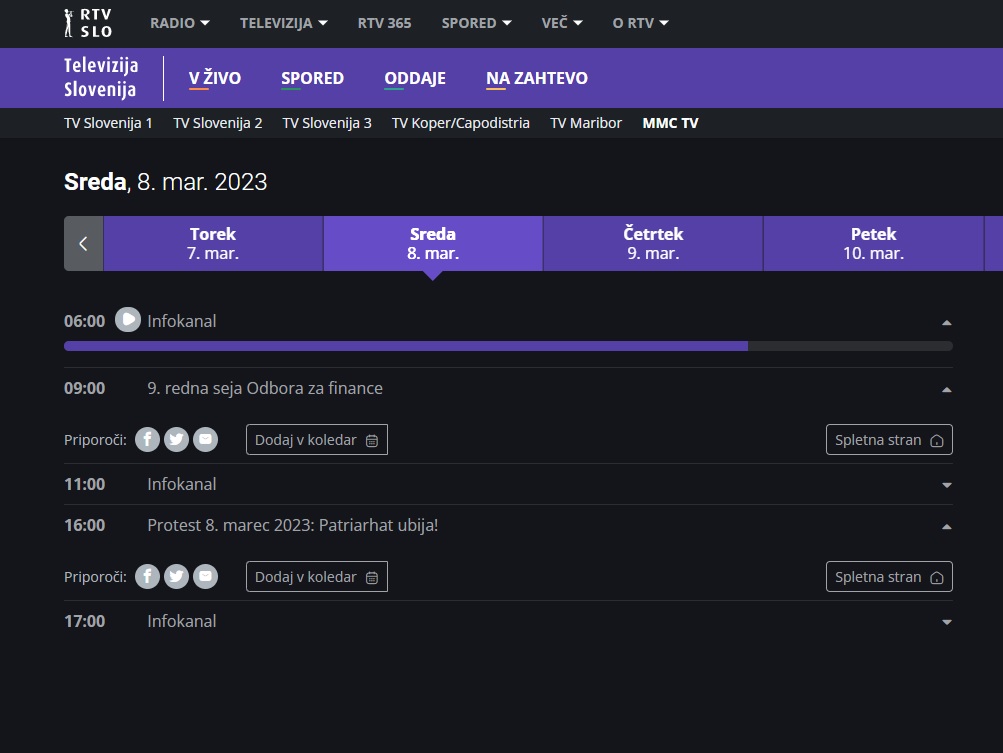Image resolution: width=1003 pixels, height=753 pixels.
Task: Share the 9. redna seja on Twitter
Action: pos(176,439)
